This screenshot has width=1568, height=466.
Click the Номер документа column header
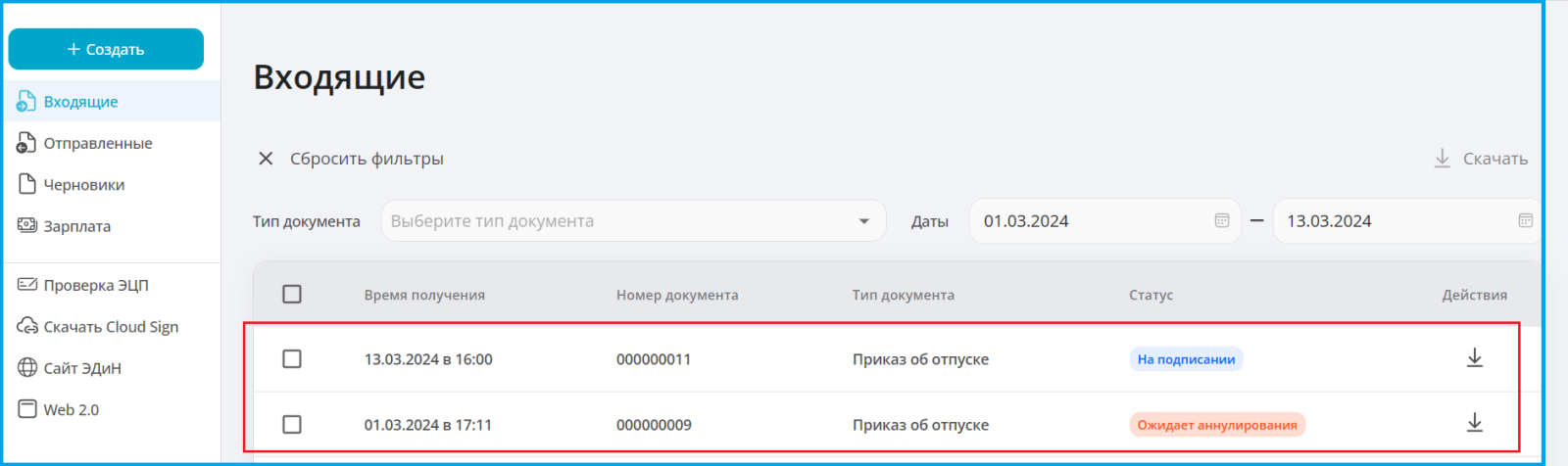coord(677,295)
